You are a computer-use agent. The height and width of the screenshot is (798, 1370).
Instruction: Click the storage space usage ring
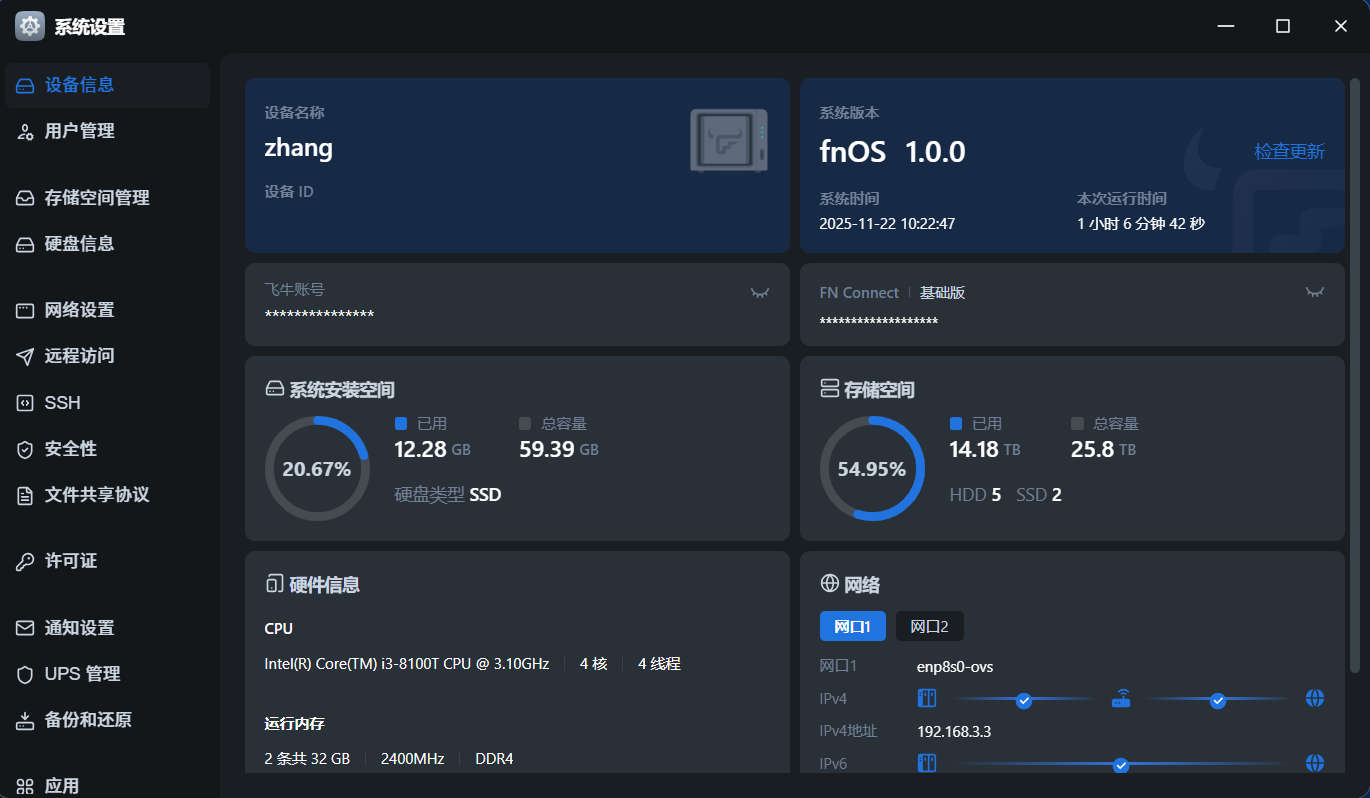[x=872, y=469]
